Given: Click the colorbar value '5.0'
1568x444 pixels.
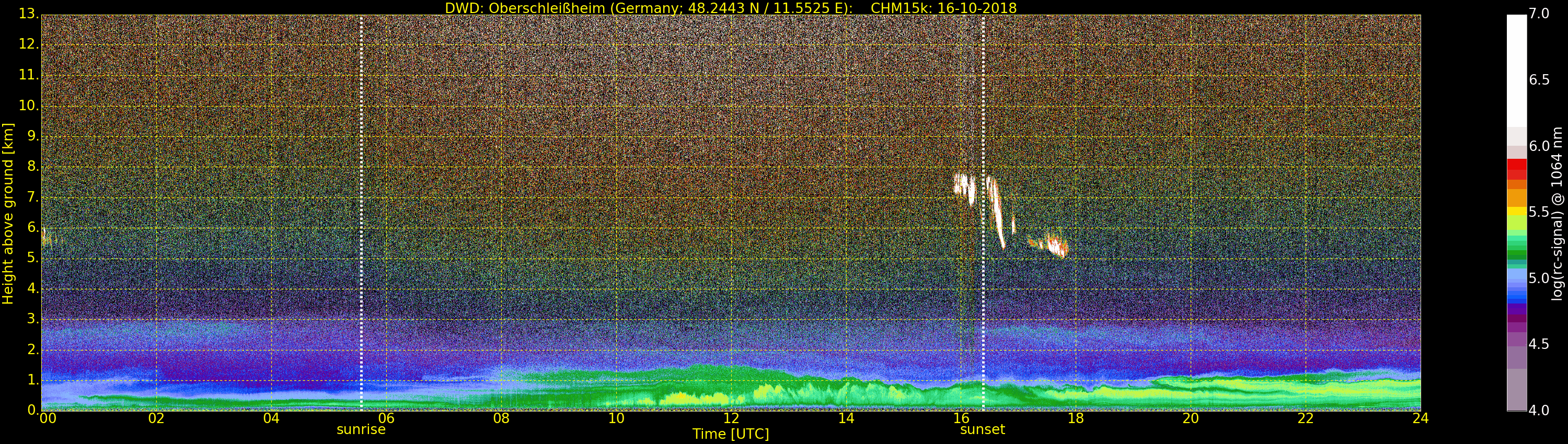Looking at the screenshot, I should [1539, 278].
